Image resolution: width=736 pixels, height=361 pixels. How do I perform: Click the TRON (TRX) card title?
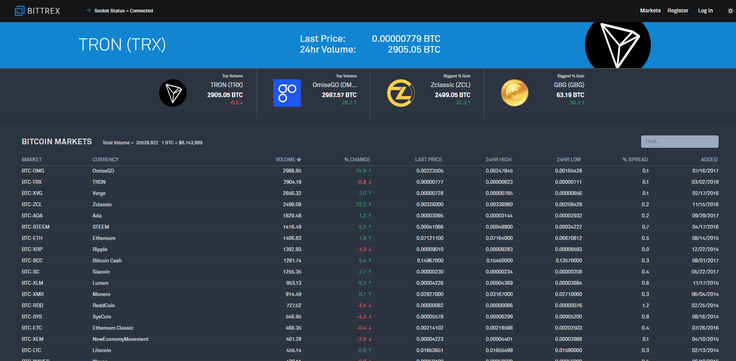tap(227, 85)
